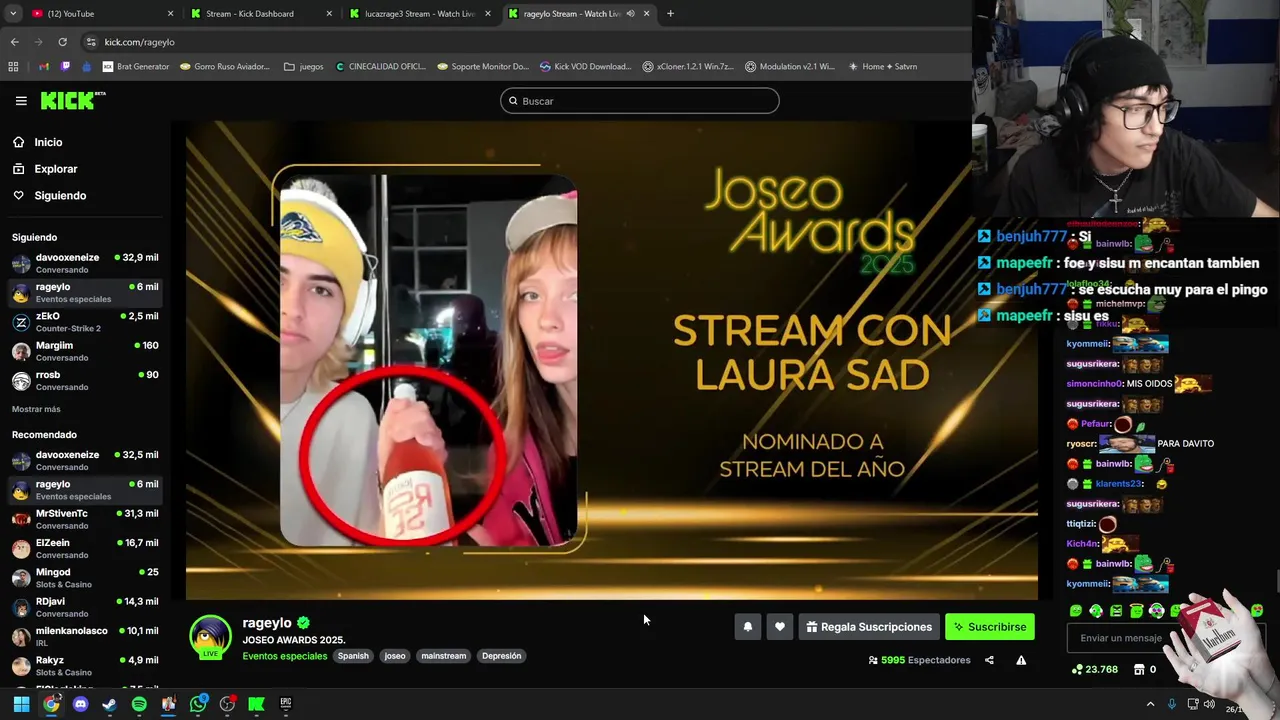Open the 23.768 channel points balance
The height and width of the screenshot is (720, 1280).
tap(1095, 669)
